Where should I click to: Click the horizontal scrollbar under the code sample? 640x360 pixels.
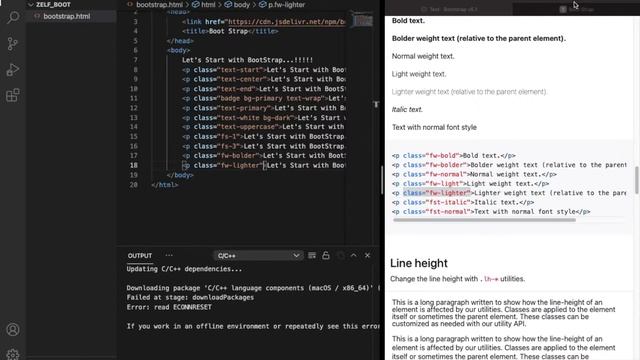click(484, 220)
